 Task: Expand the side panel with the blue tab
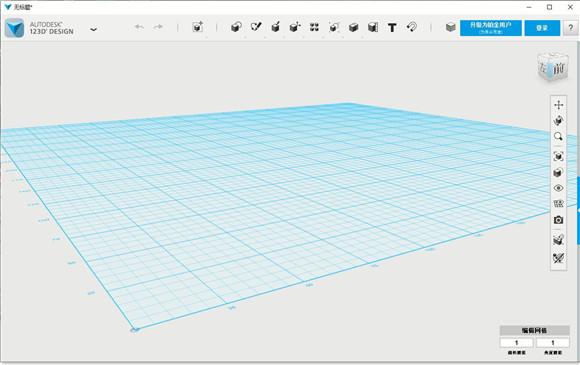click(x=578, y=210)
